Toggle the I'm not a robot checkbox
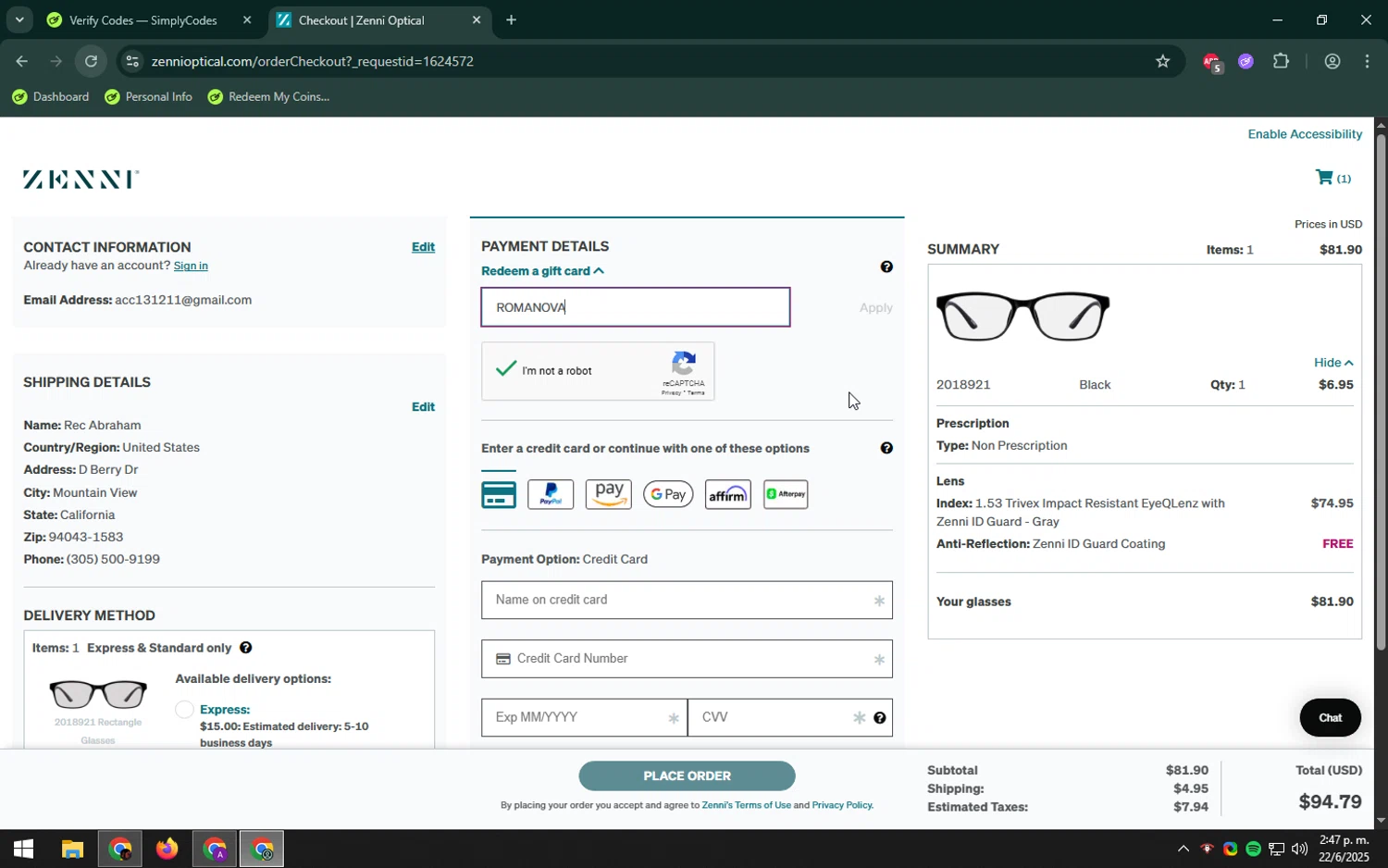The width and height of the screenshot is (1388, 868). [x=505, y=370]
